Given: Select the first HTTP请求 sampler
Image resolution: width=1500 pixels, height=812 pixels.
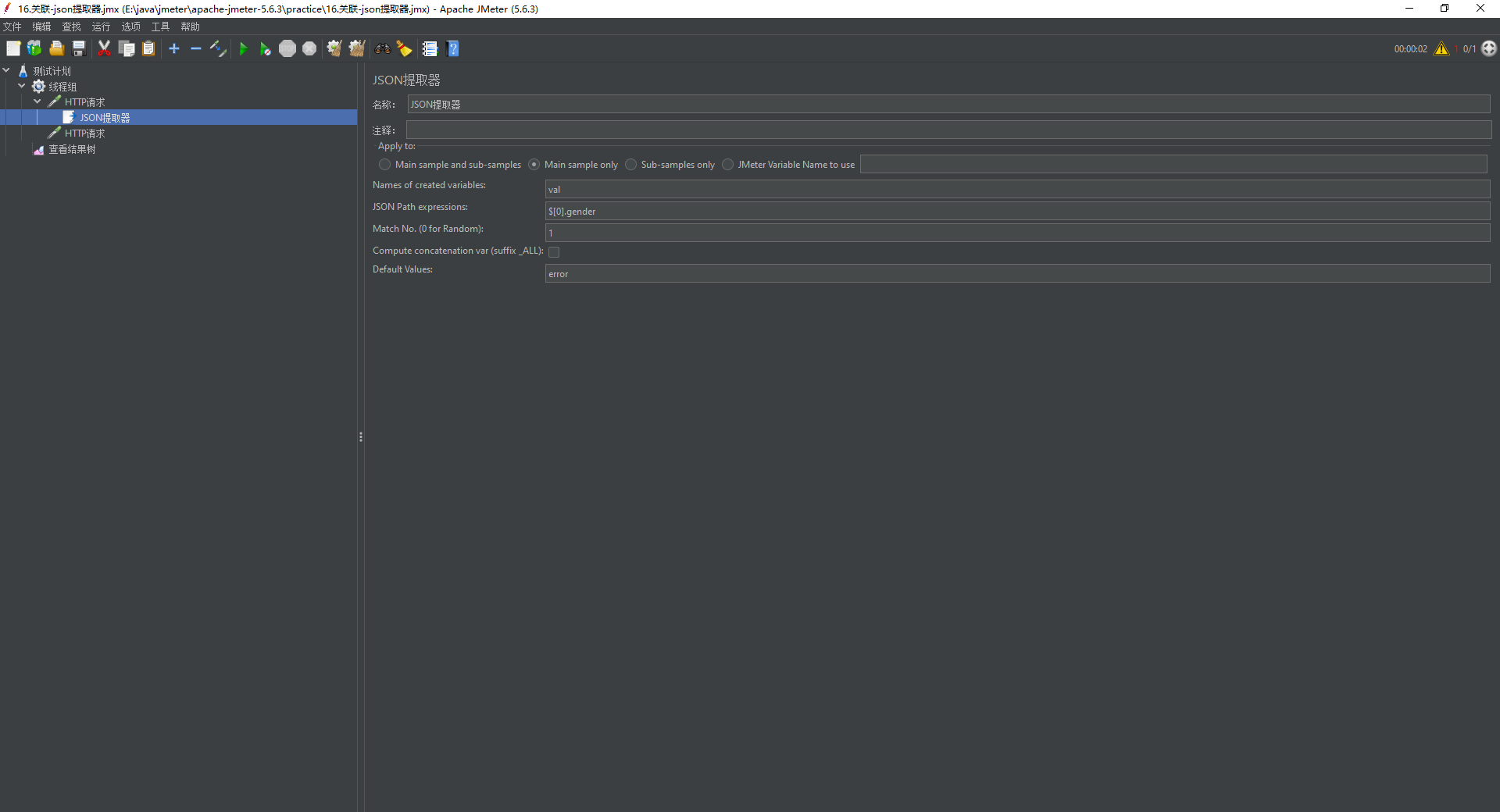Looking at the screenshot, I should [x=84, y=102].
